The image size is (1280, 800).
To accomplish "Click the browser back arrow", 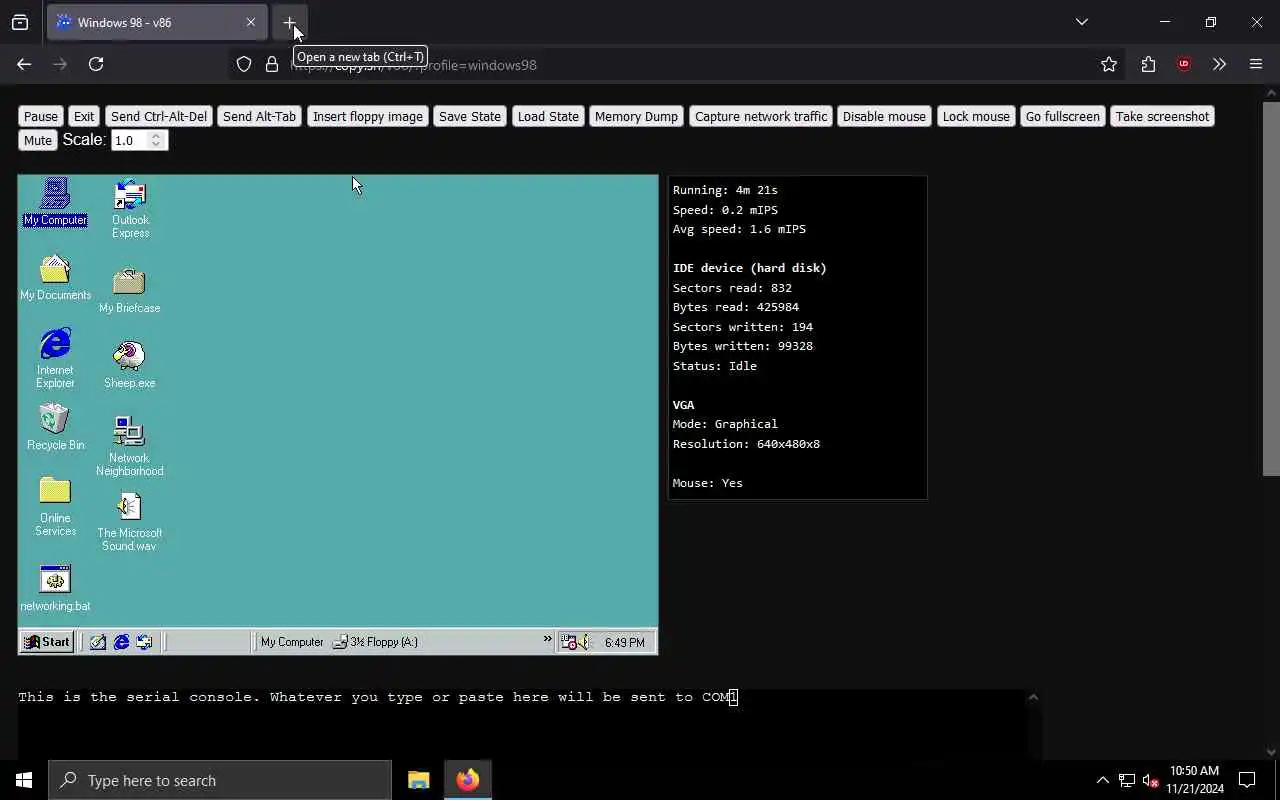I will (x=24, y=64).
